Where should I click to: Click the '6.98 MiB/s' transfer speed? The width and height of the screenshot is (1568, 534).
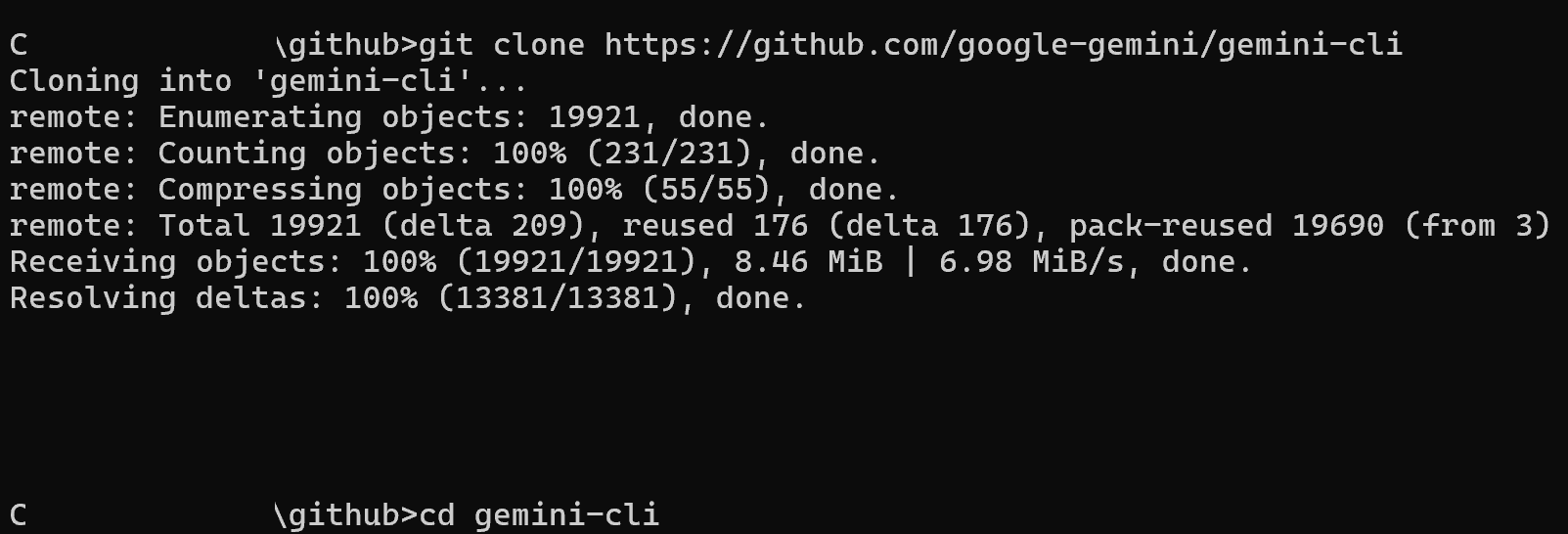[1031, 262]
